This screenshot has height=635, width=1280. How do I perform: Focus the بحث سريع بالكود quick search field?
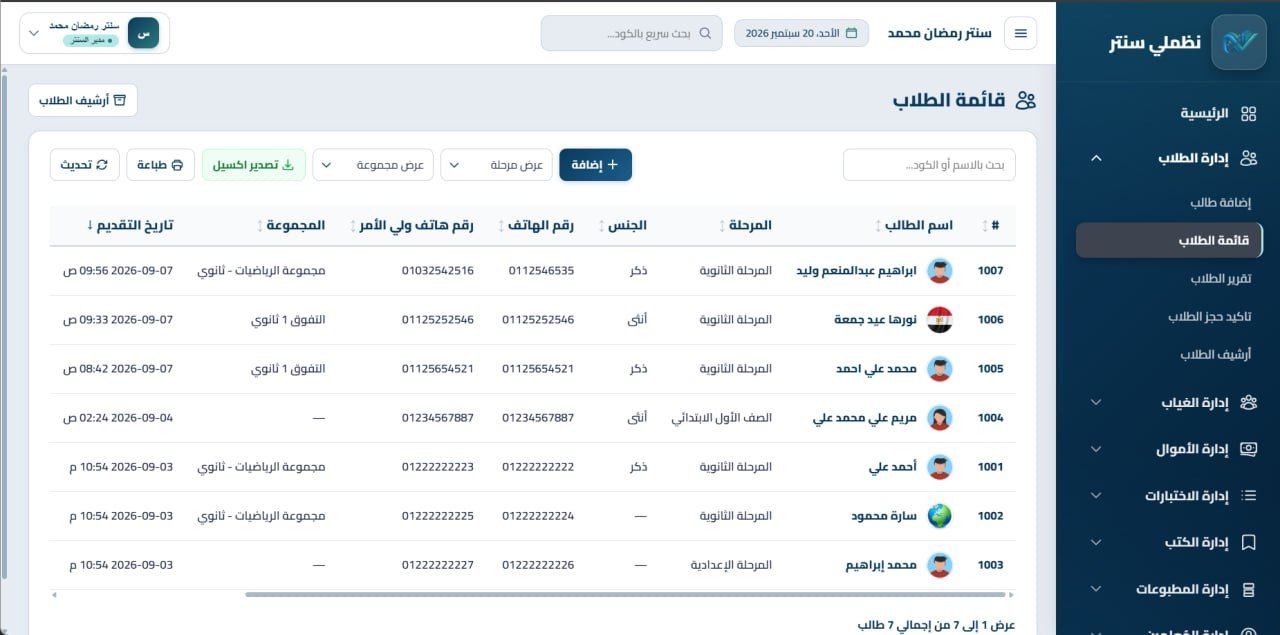631,33
